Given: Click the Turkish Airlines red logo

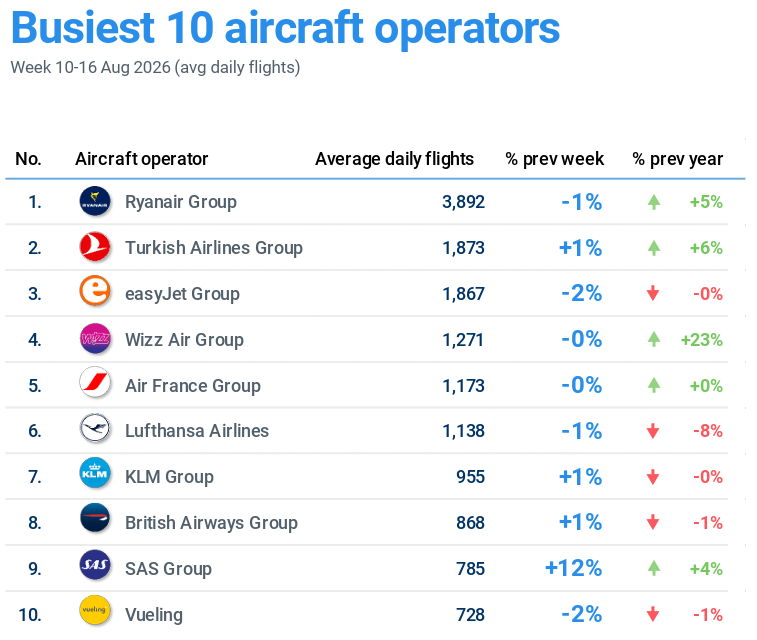Looking at the screenshot, I should [x=95, y=247].
